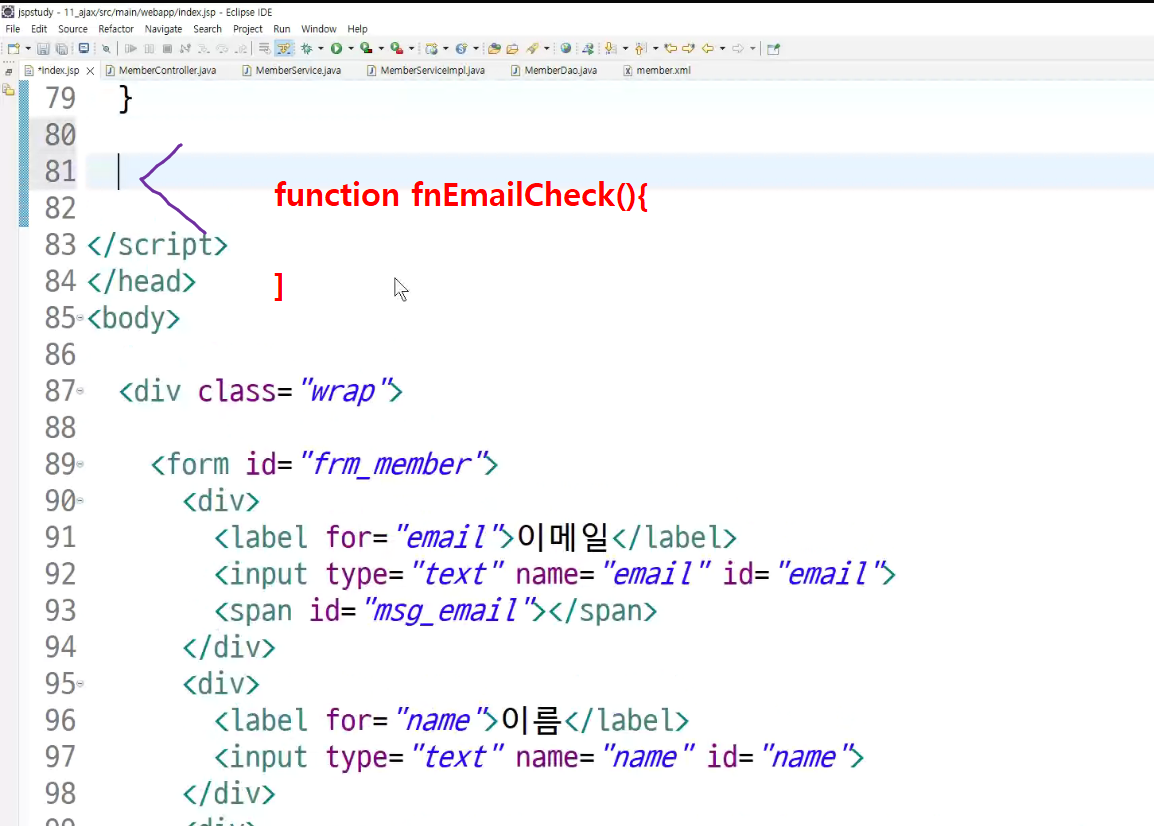Open the Project menu
Viewport: 1154px width, 826px height.
pos(248,29)
